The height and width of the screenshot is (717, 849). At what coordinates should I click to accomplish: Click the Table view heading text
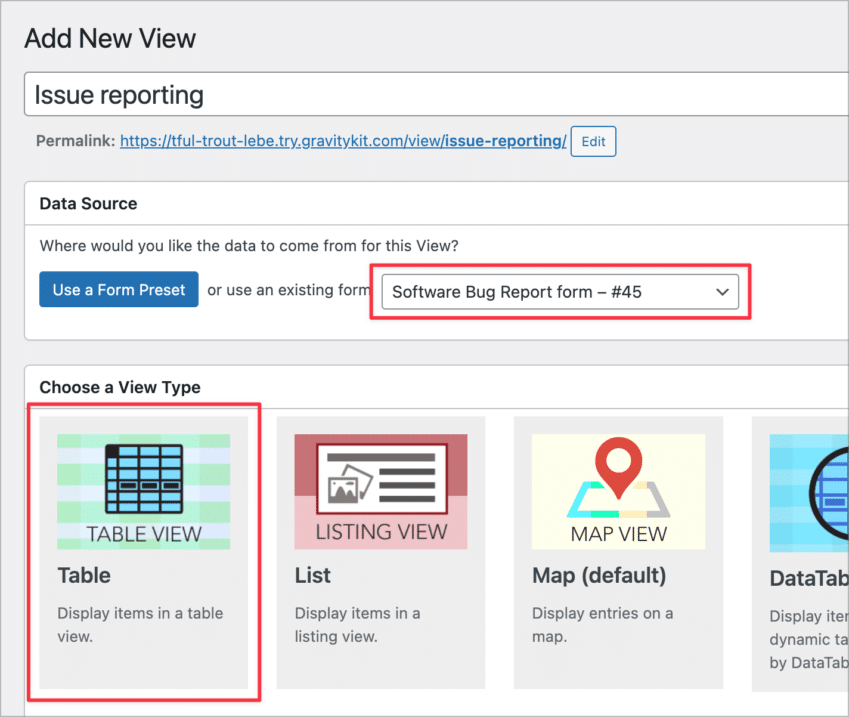(83, 575)
